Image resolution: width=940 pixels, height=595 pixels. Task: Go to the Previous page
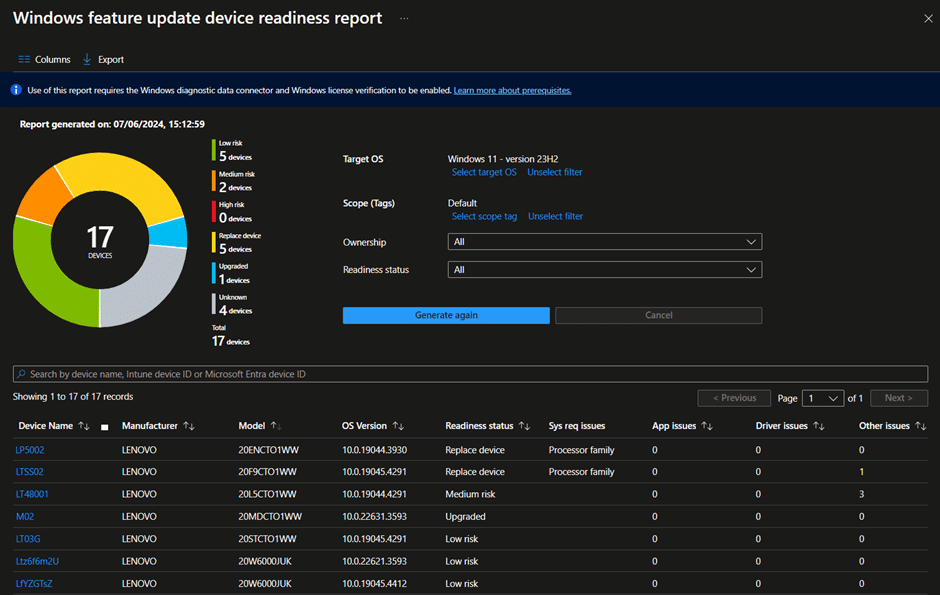[x=734, y=398]
